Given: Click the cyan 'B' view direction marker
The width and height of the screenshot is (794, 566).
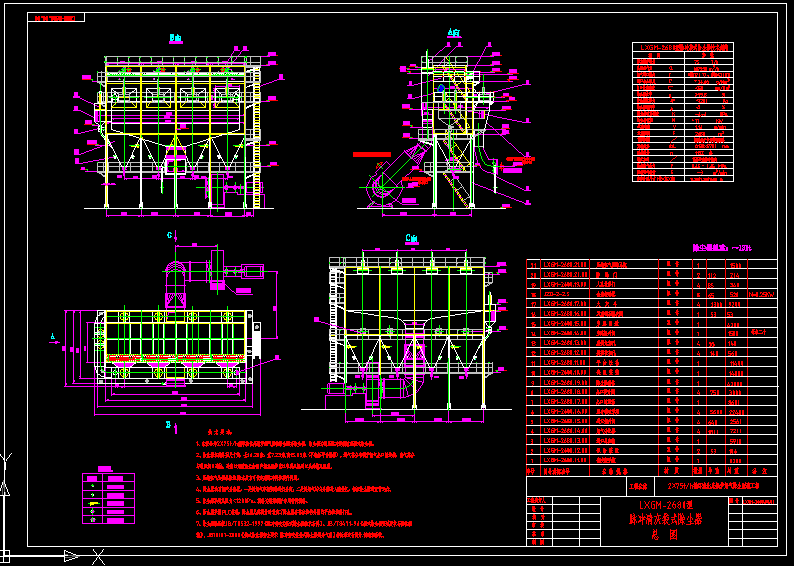Looking at the screenshot, I should tap(170, 426).
